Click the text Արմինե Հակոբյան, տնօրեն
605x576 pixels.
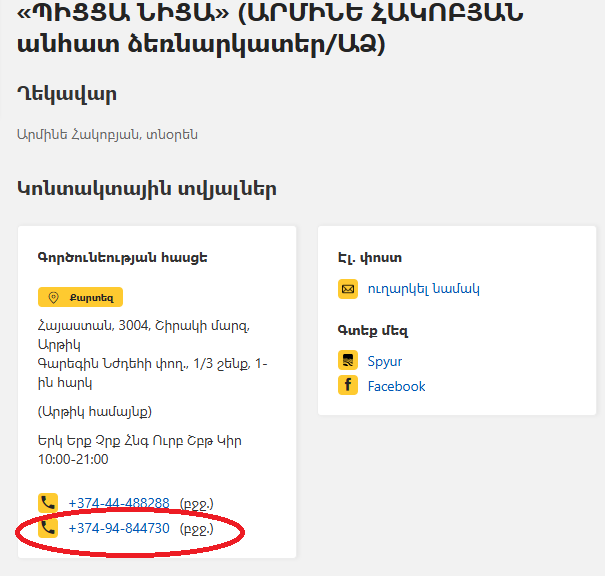pos(107,135)
